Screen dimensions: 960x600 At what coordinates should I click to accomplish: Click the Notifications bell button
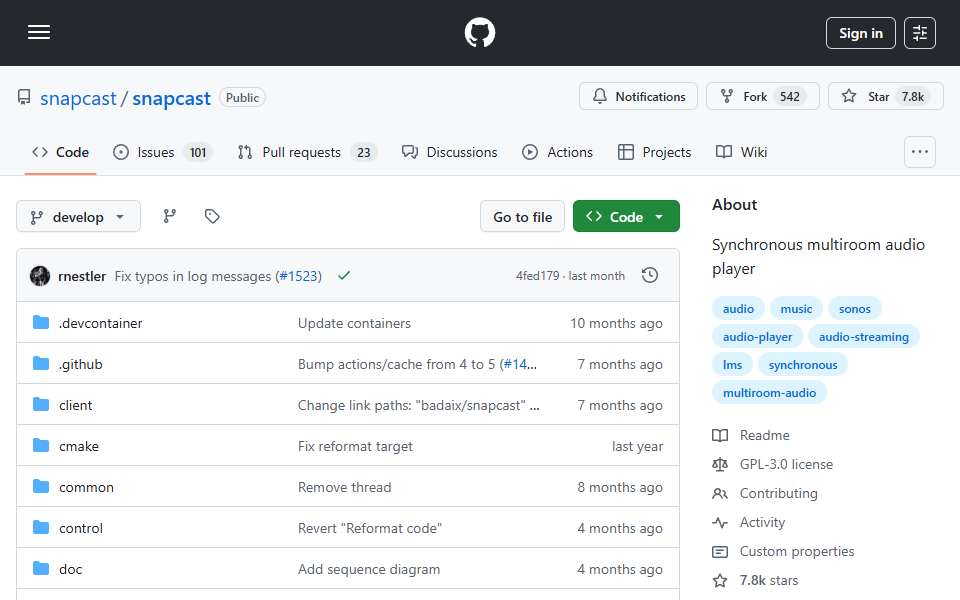[639, 97]
